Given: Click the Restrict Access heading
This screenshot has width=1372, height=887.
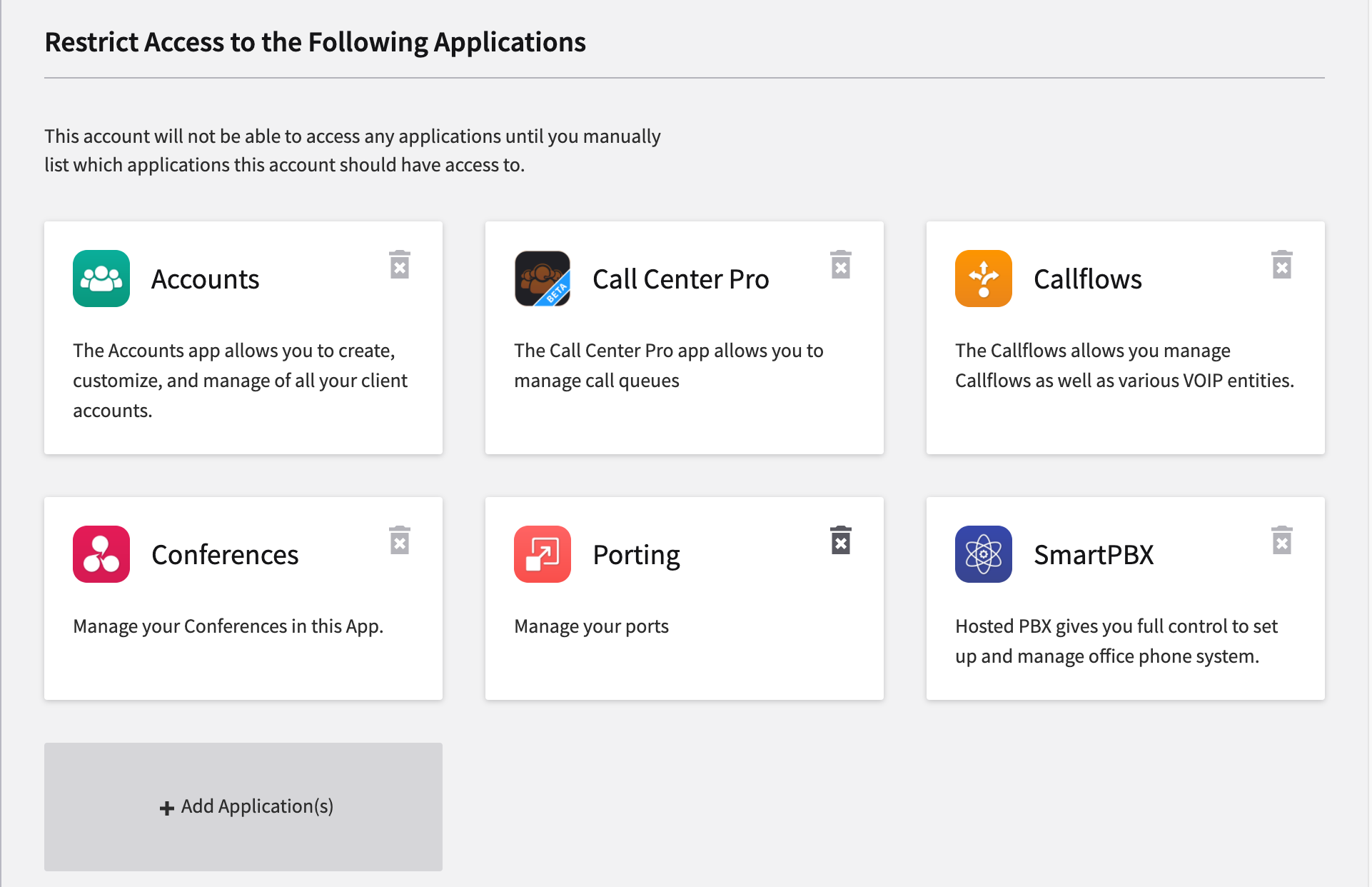Looking at the screenshot, I should pos(315,42).
